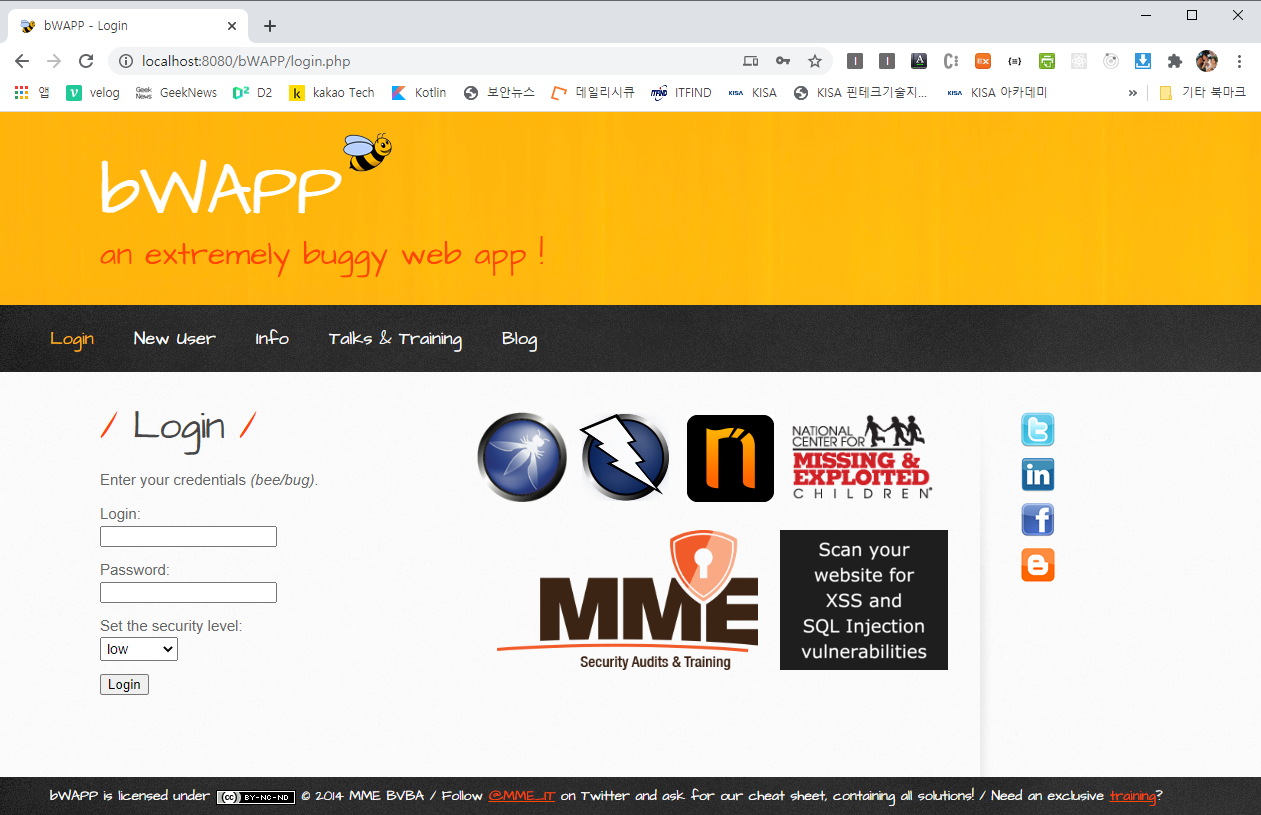Open the Chrome three-dot menu

[1240, 61]
